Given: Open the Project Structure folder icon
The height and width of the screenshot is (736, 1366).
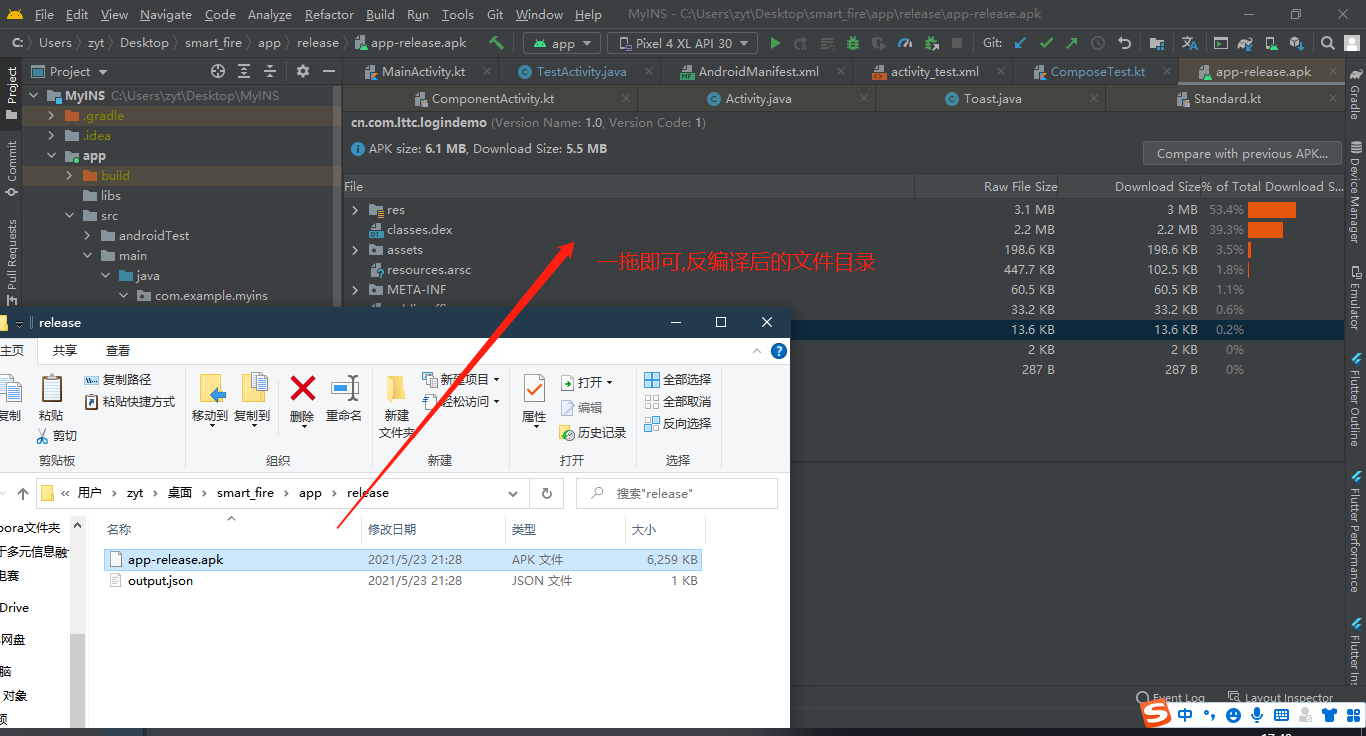Looking at the screenshot, I should [x=1157, y=43].
